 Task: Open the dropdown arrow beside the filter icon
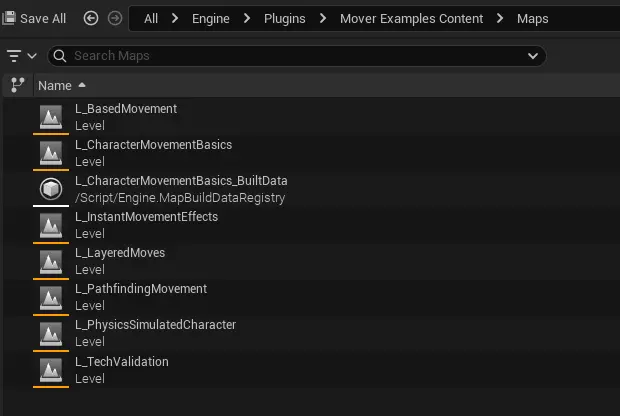[x=32, y=56]
